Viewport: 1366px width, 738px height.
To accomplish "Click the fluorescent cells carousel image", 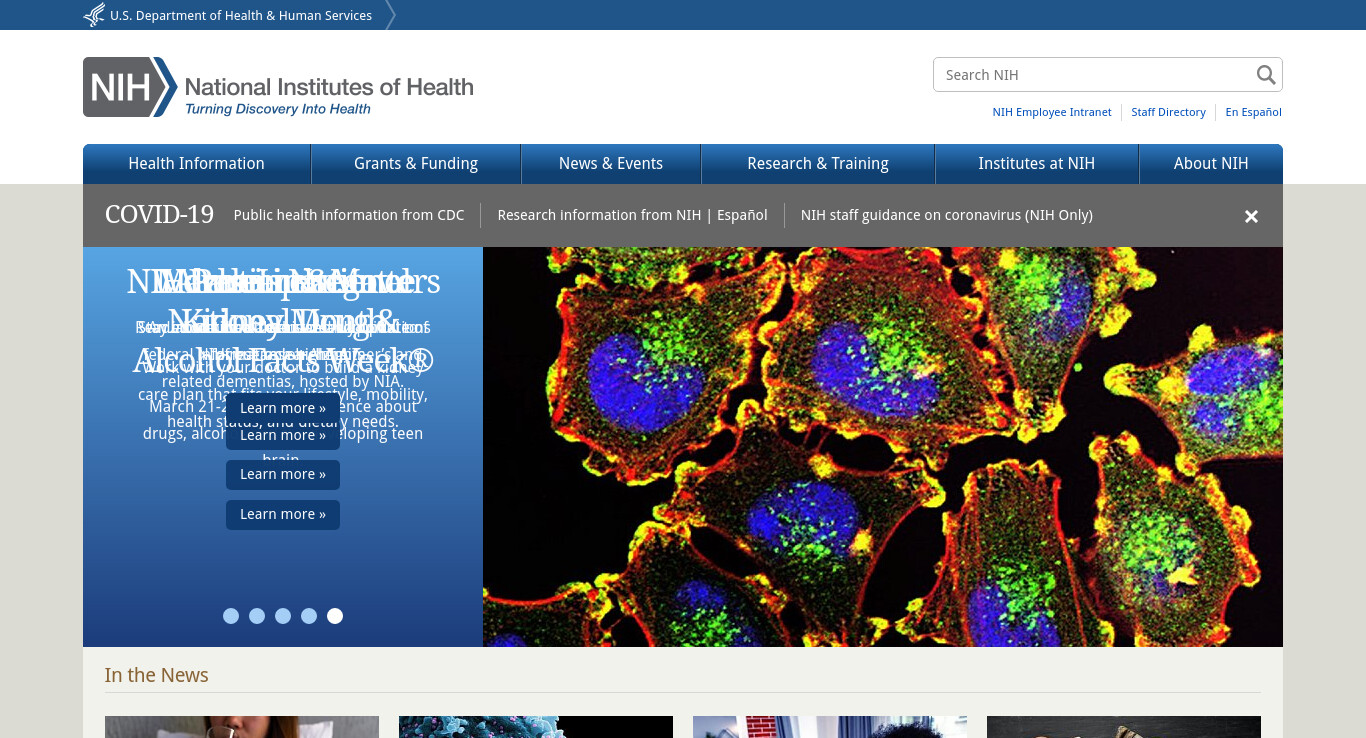I will tap(883, 447).
